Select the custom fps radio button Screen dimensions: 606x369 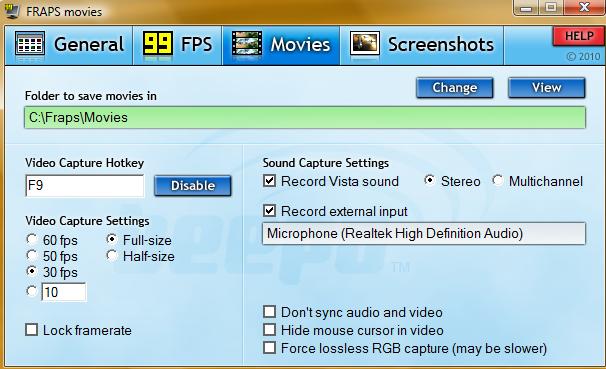(32, 291)
